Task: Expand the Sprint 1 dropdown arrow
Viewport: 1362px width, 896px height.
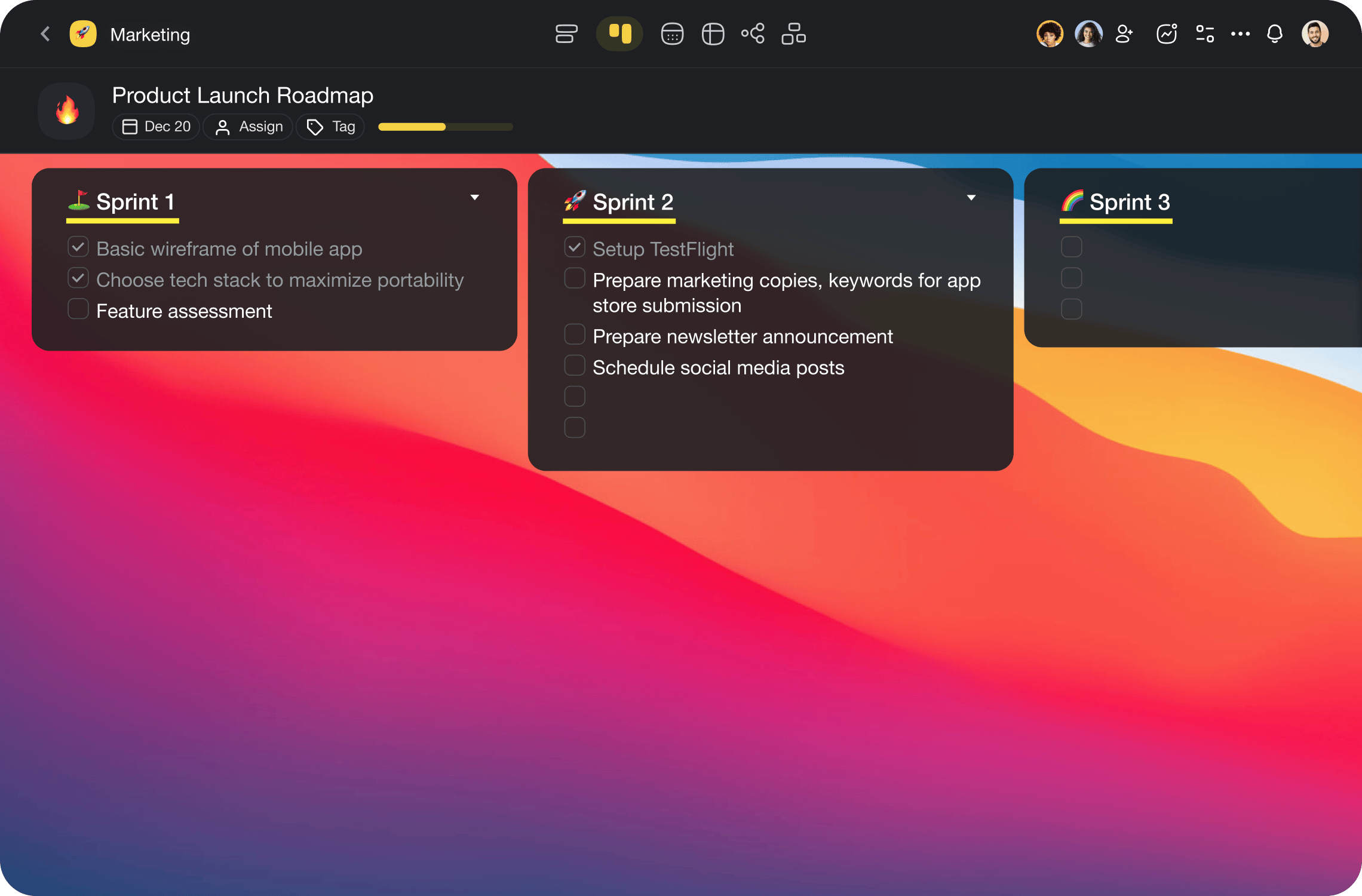Action: click(475, 198)
